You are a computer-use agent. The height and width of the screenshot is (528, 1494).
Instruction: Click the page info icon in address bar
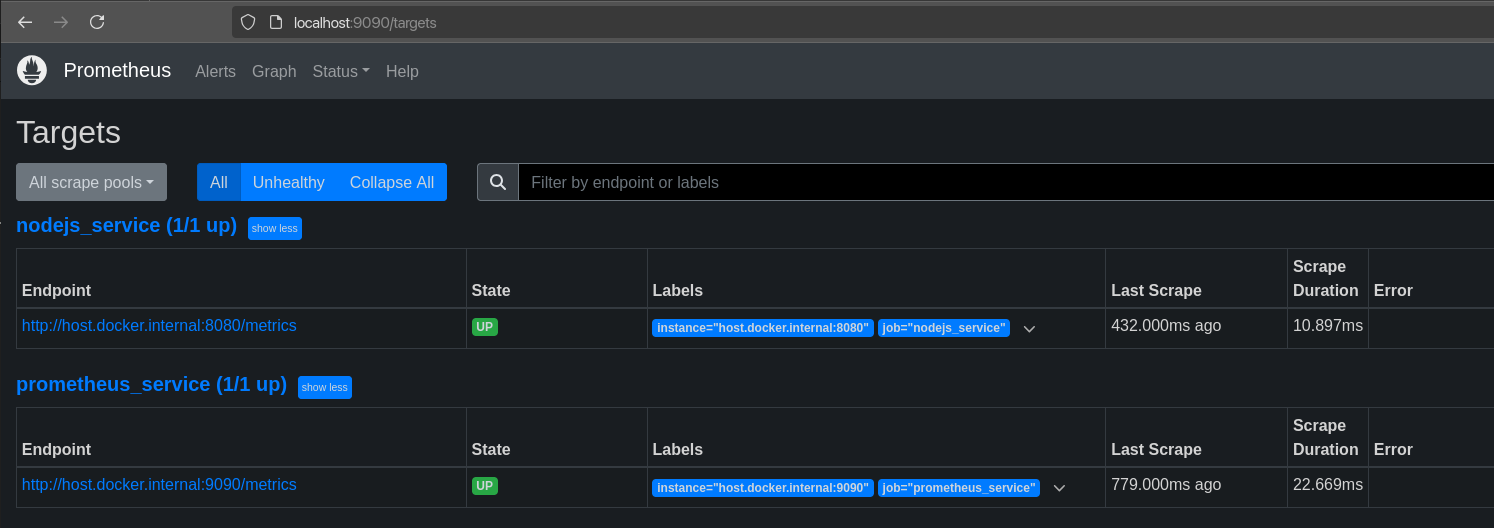coord(276,22)
